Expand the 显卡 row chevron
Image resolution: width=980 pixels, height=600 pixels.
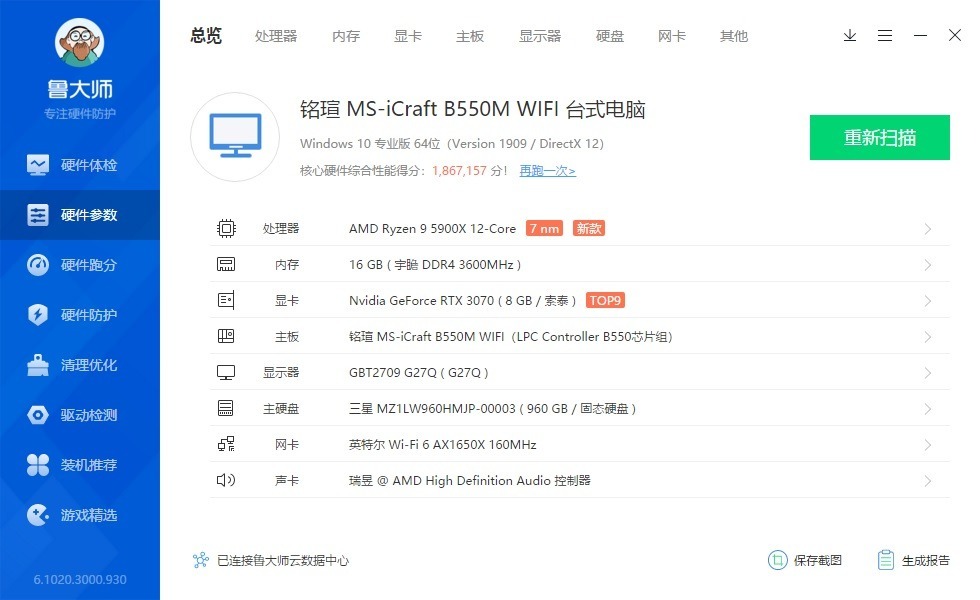pos(928,301)
